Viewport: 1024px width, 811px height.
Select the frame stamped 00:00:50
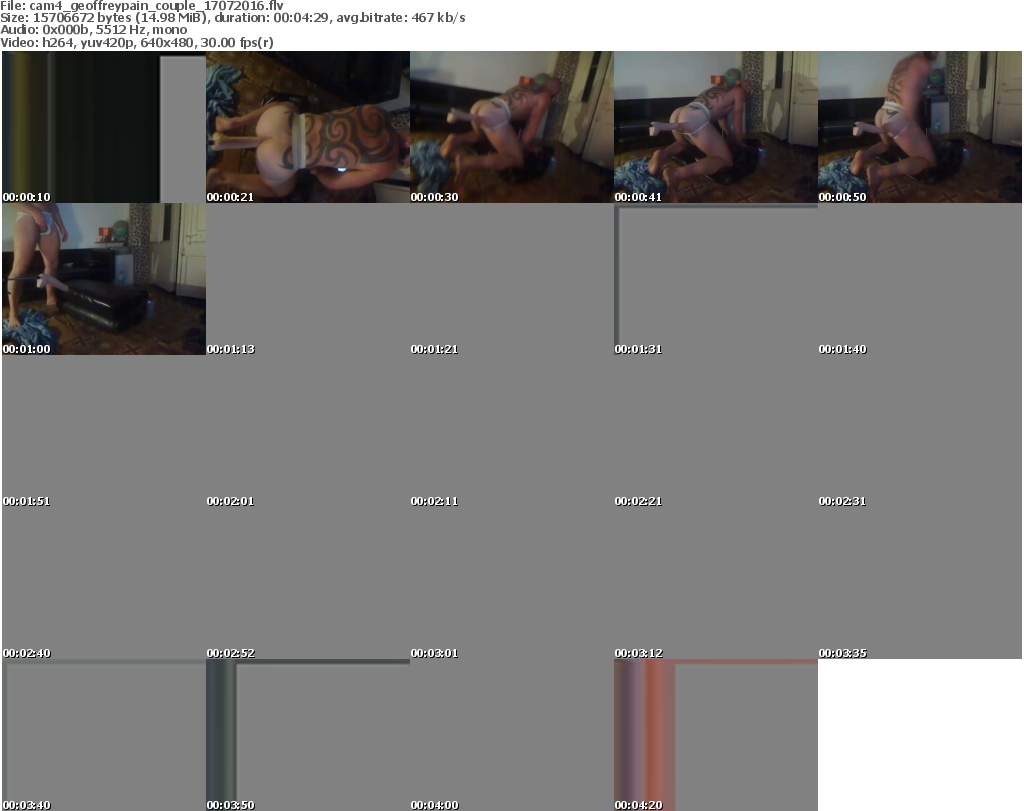coord(920,127)
